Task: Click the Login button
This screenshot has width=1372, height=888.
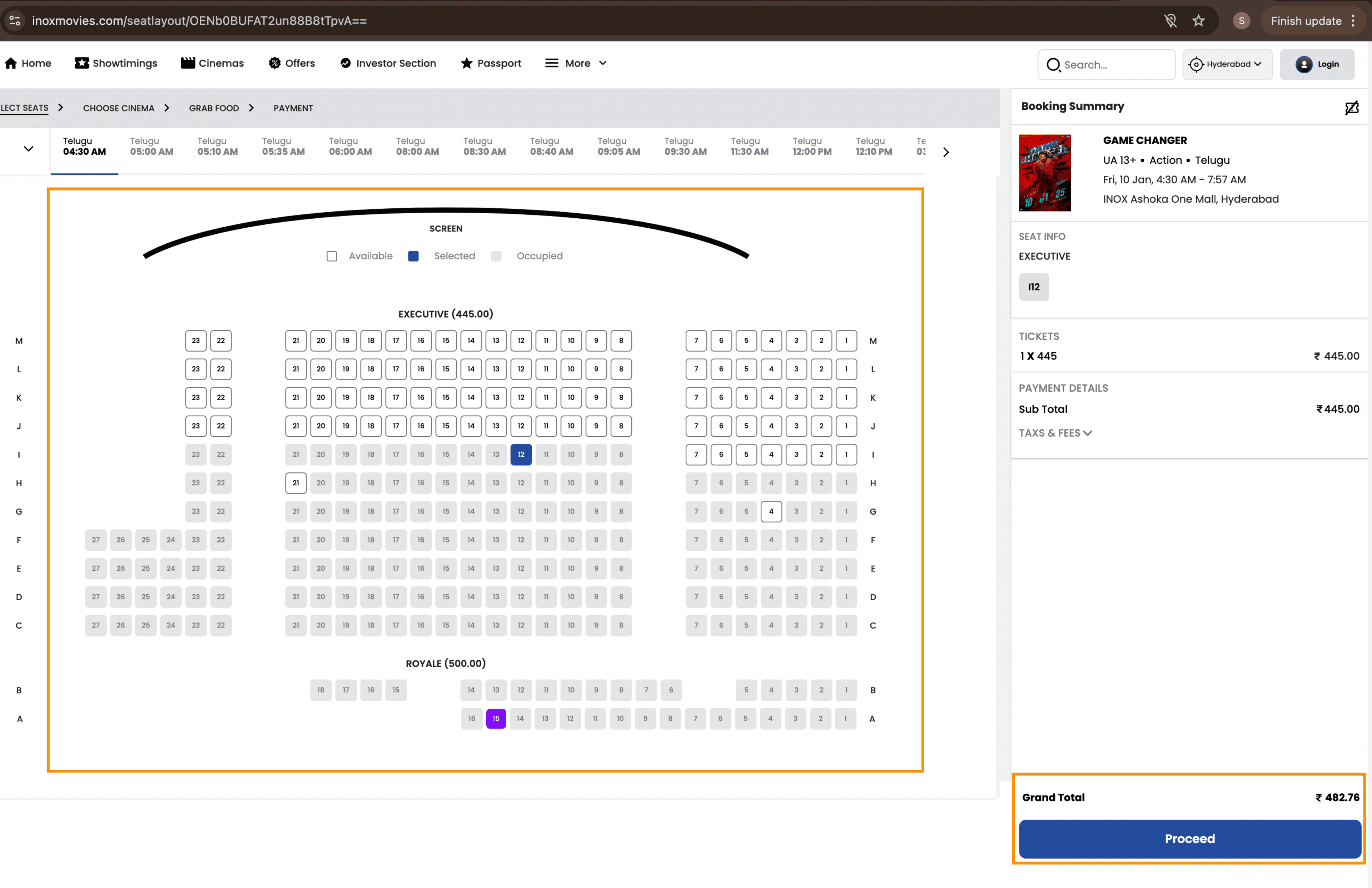Action: (1317, 64)
